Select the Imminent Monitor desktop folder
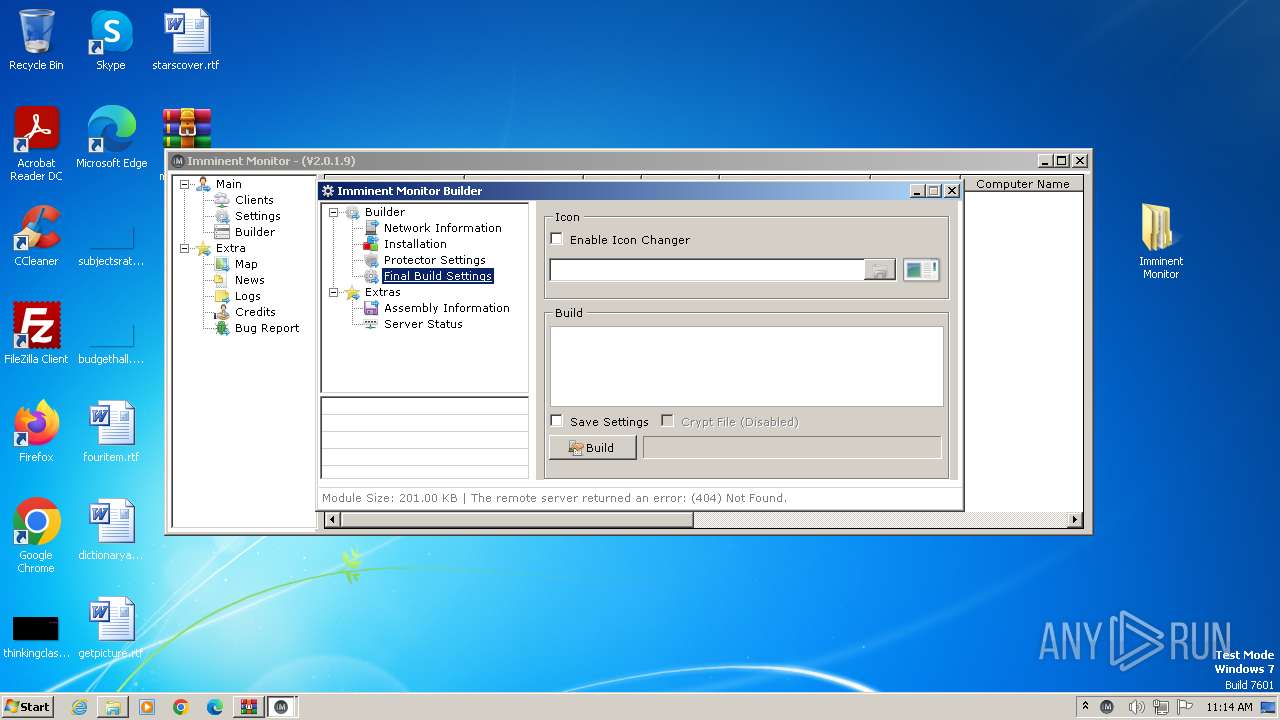1280x720 pixels. click(x=1161, y=242)
